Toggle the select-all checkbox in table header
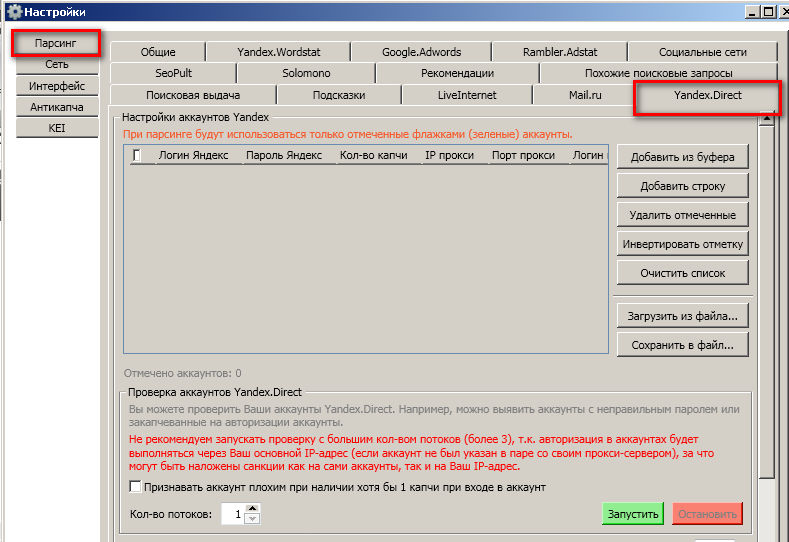This screenshot has height=542, width=789. (137, 155)
